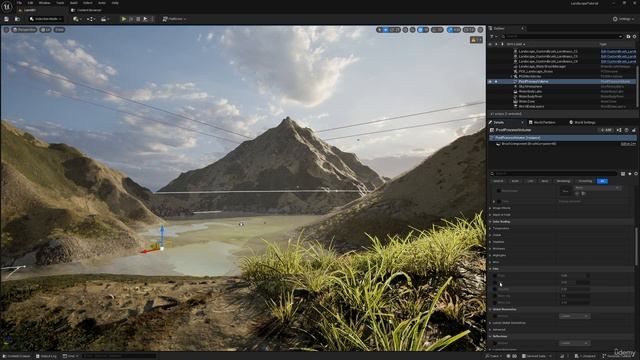The height and width of the screenshot is (360, 640).
Task: Click the Lit view mode button
Action: 45,30
